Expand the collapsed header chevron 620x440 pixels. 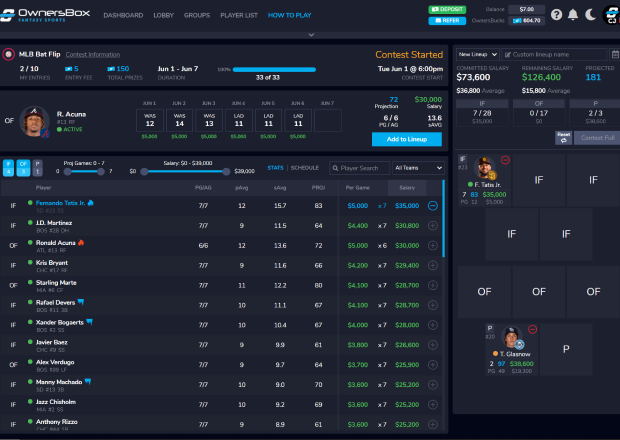pyautogui.click(x=311, y=35)
